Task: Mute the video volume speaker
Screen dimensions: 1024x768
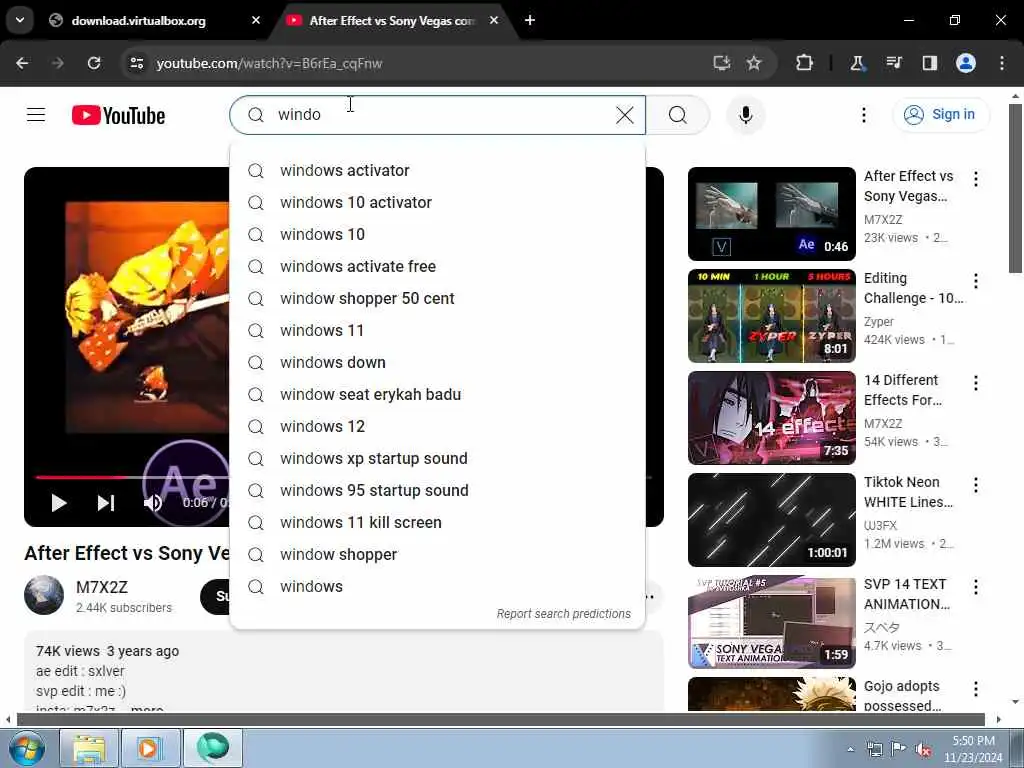Action: click(x=153, y=503)
